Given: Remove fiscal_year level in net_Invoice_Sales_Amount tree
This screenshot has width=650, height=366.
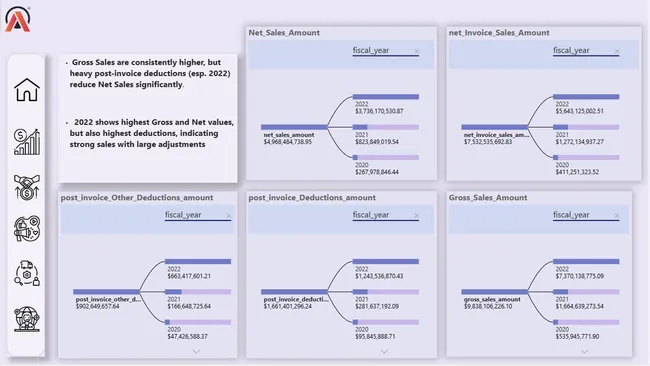Looking at the screenshot, I should 617,51.
